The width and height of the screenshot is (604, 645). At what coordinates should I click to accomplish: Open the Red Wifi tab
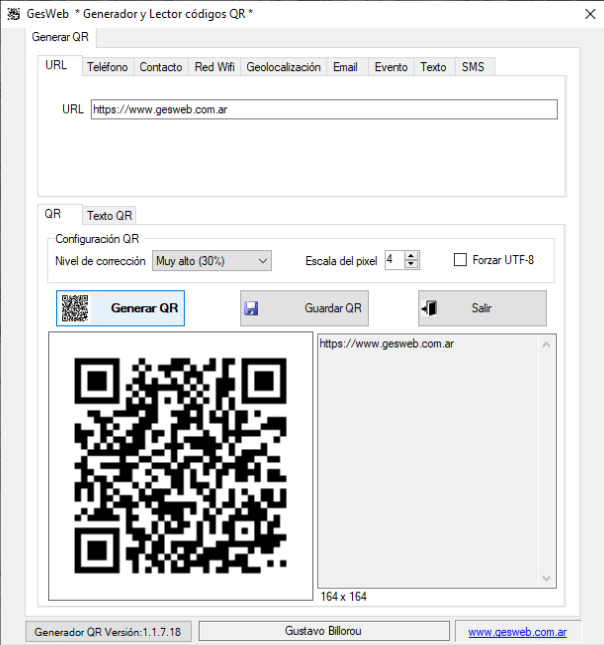[214, 67]
